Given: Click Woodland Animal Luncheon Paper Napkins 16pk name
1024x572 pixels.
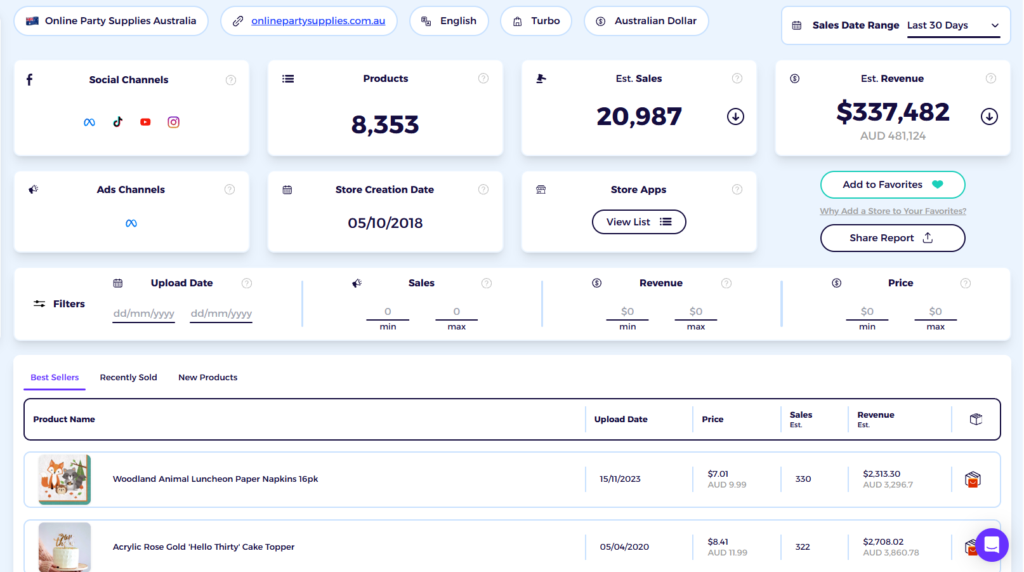Looking at the screenshot, I should coord(216,479).
